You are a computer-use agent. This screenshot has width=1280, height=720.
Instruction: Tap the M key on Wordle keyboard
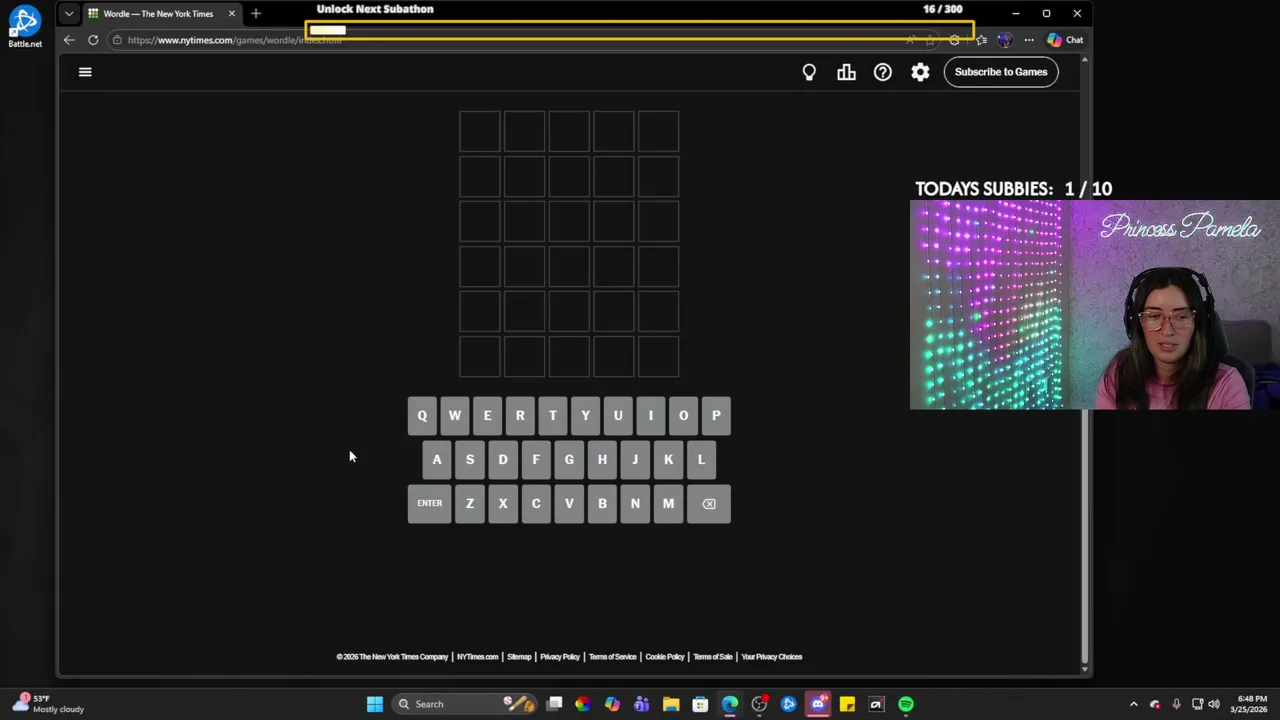[668, 504]
